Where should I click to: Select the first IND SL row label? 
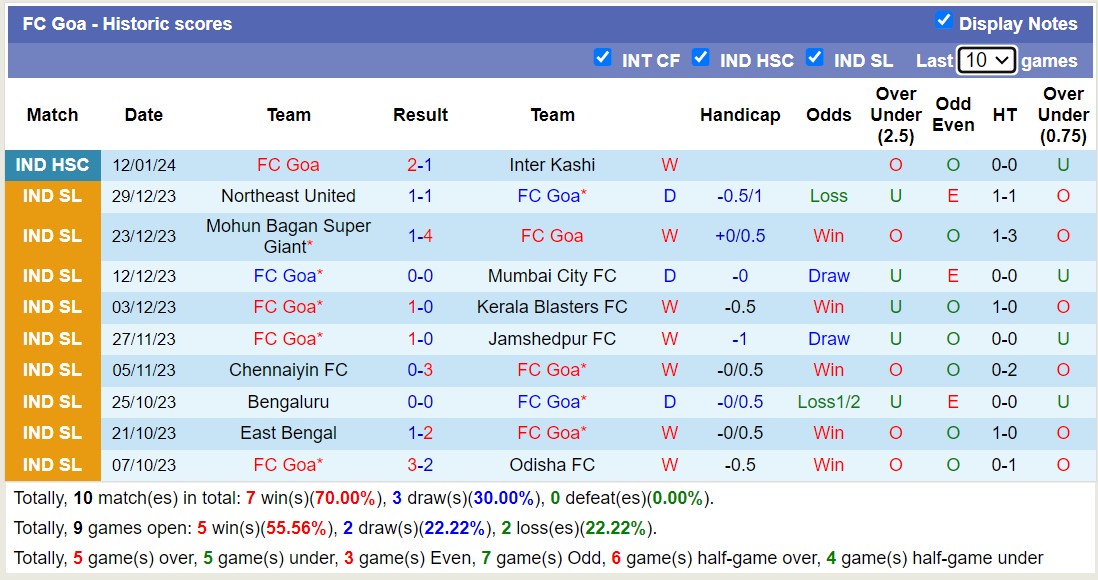point(51,196)
